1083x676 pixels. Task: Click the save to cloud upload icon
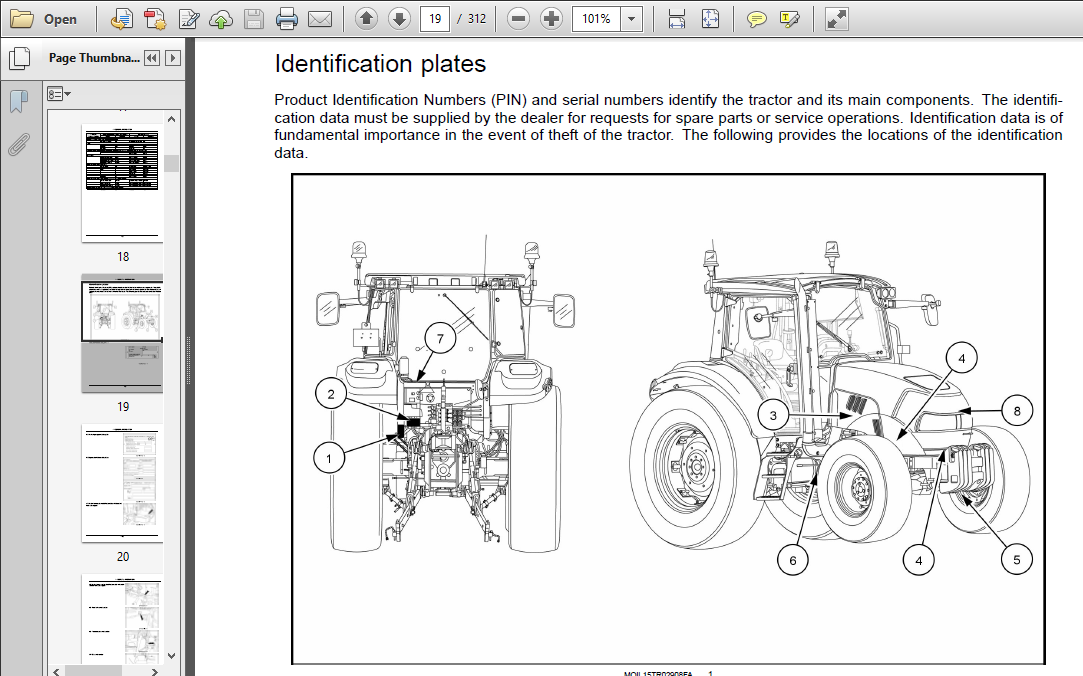(x=221, y=19)
